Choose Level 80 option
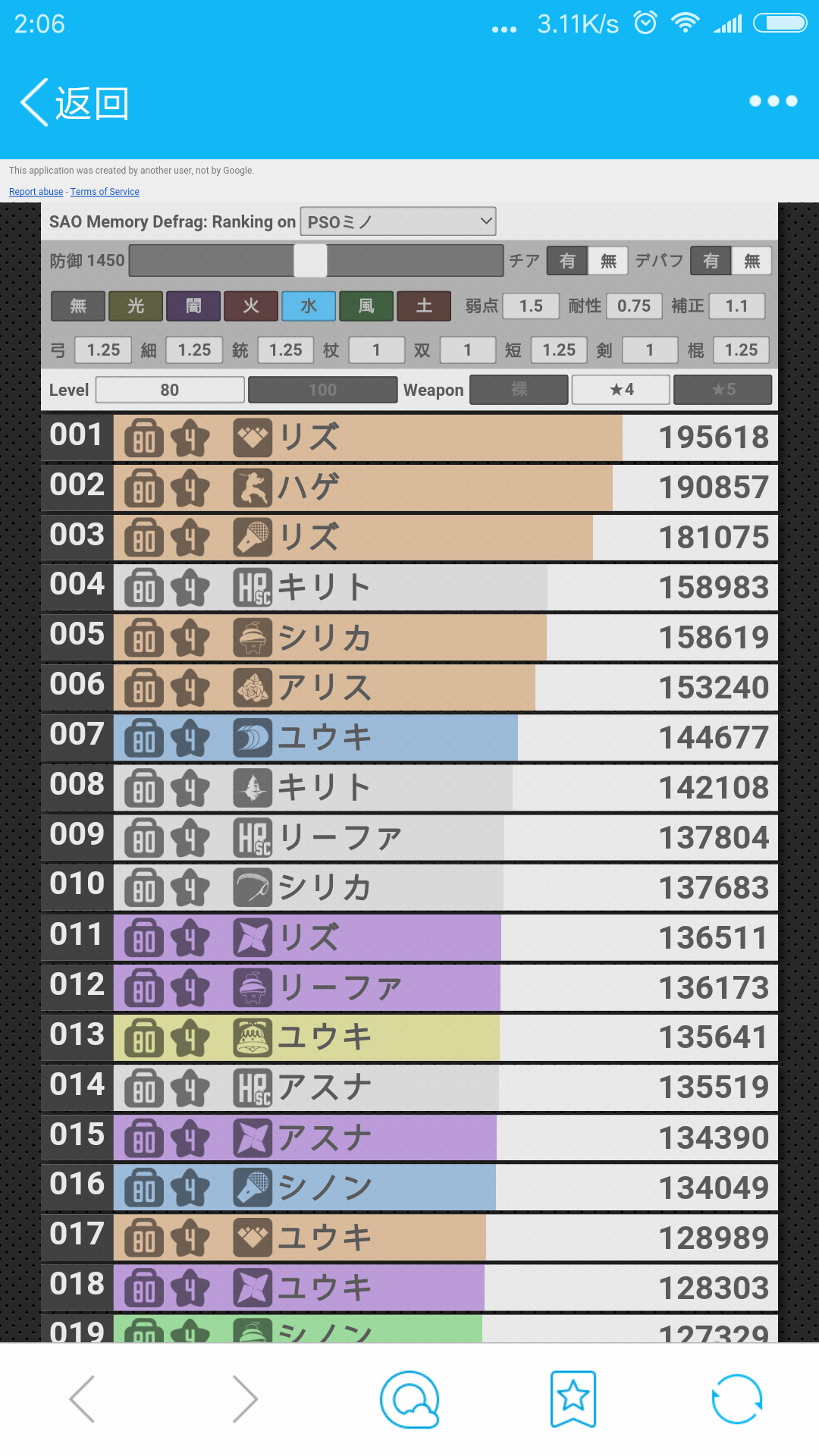The height and width of the screenshot is (1456, 819). pos(170,390)
